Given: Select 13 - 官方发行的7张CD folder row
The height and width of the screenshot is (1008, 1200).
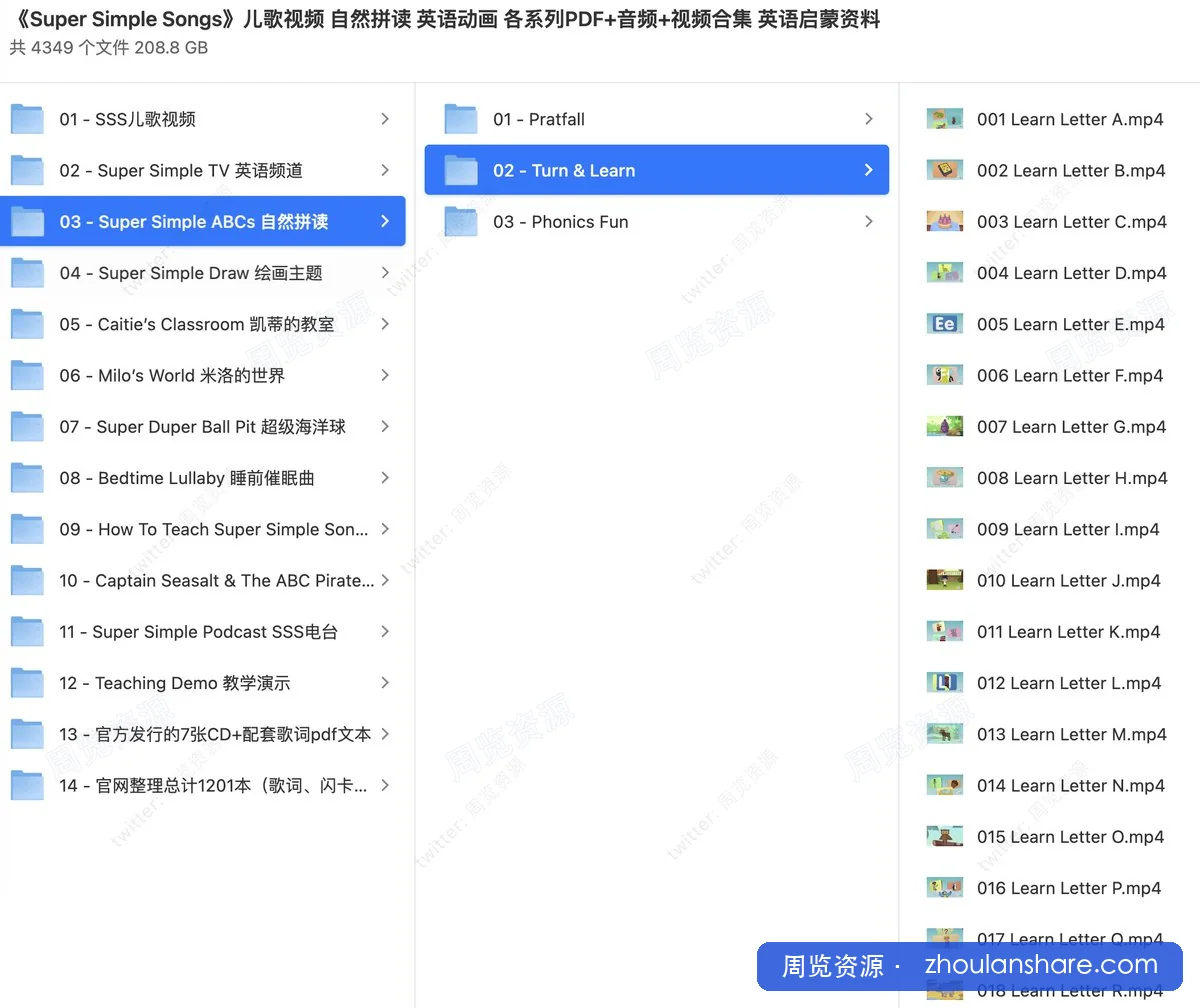Looking at the screenshot, I should point(203,734).
